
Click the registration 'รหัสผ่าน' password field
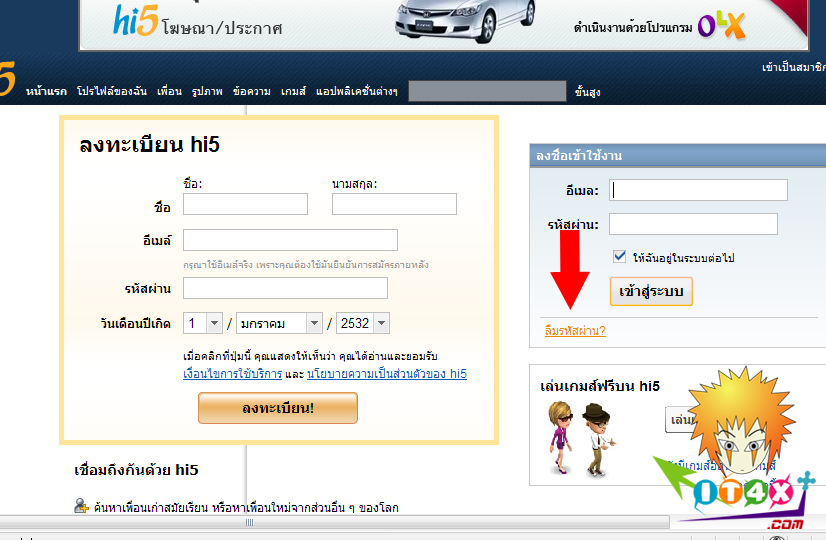click(x=286, y=288)
